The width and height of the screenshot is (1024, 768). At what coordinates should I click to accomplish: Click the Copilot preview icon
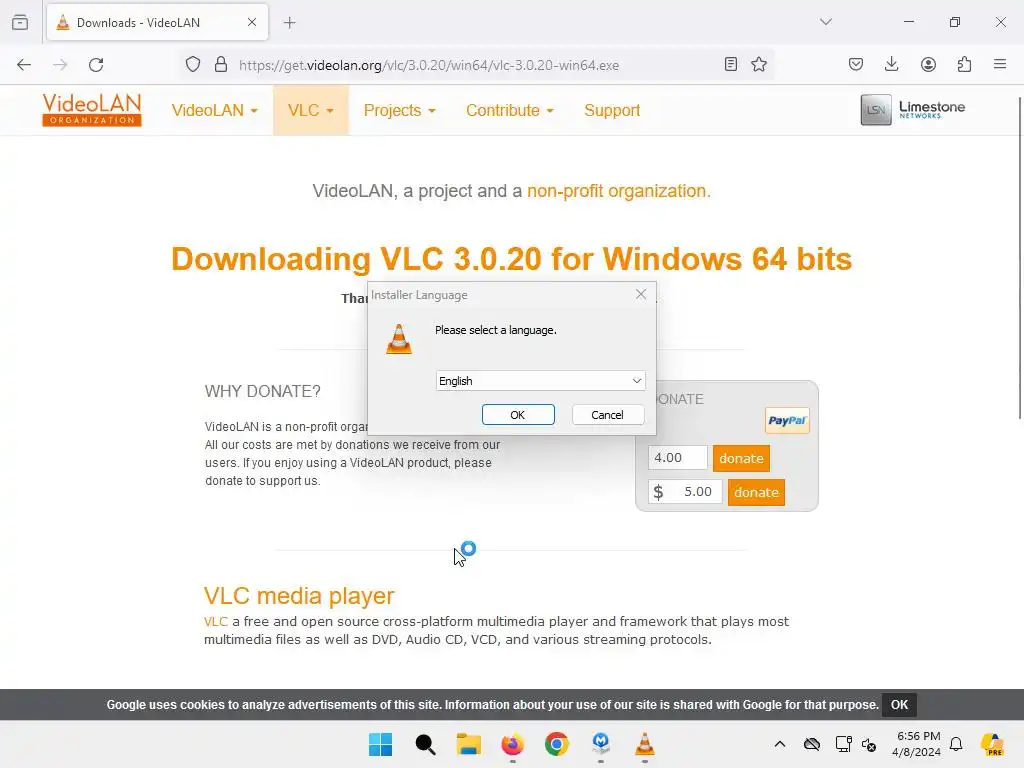tap(993, 744)
